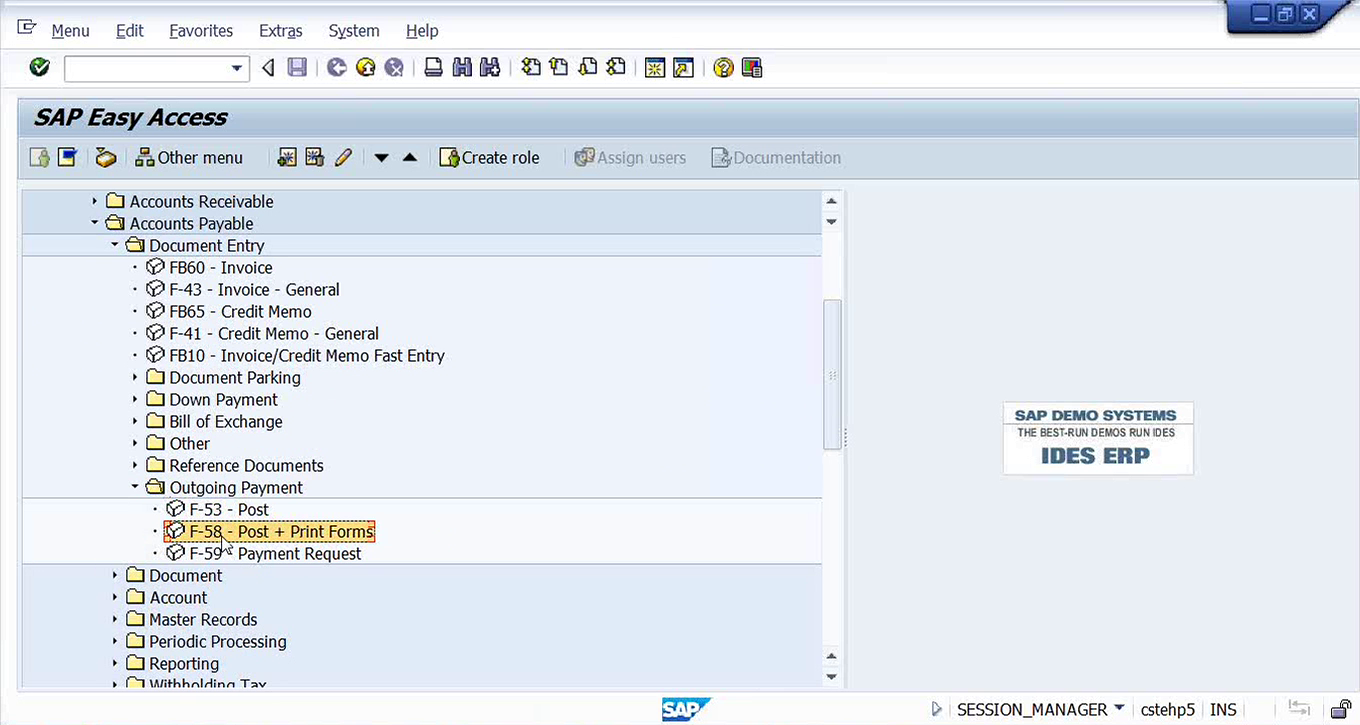
Task: Click the menu icon left of Menu
Action: click(27, 28)
